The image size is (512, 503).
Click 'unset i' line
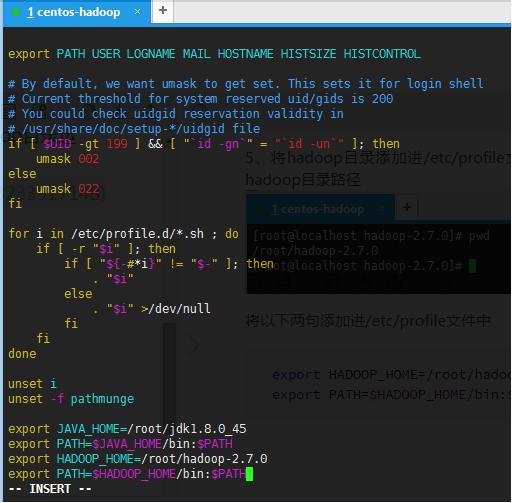pos(32,384)
